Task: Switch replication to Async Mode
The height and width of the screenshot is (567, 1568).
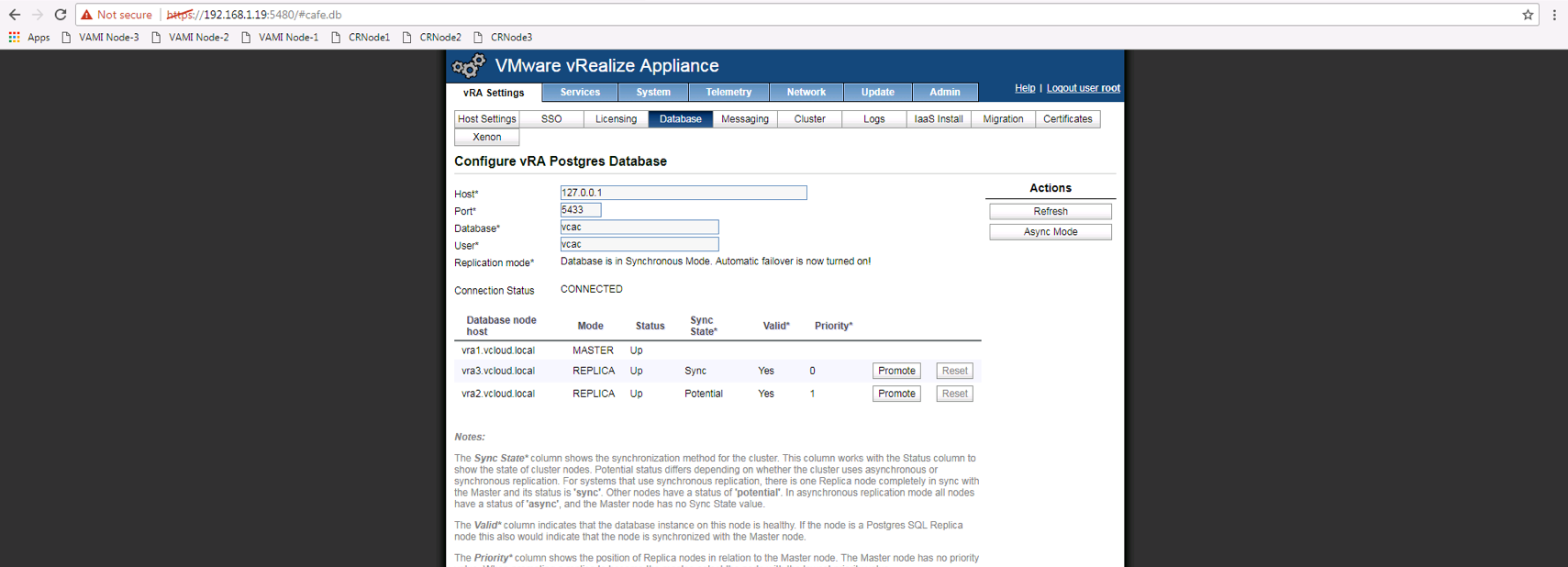Action: tap(1051, 232)
